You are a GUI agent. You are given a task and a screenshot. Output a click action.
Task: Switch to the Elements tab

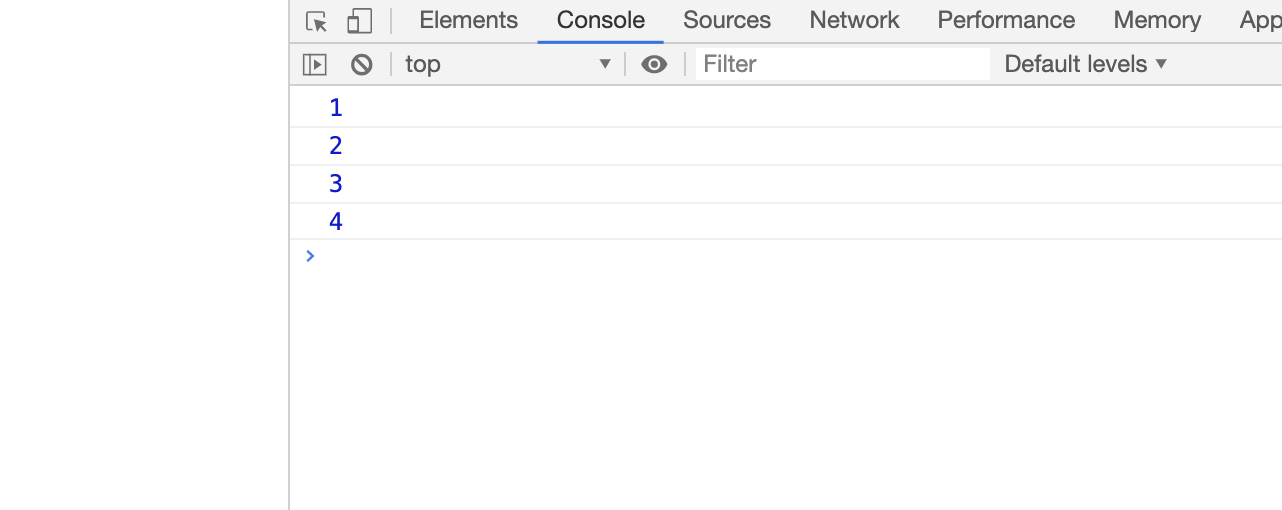pyautogui.click(x=468, y=20)
